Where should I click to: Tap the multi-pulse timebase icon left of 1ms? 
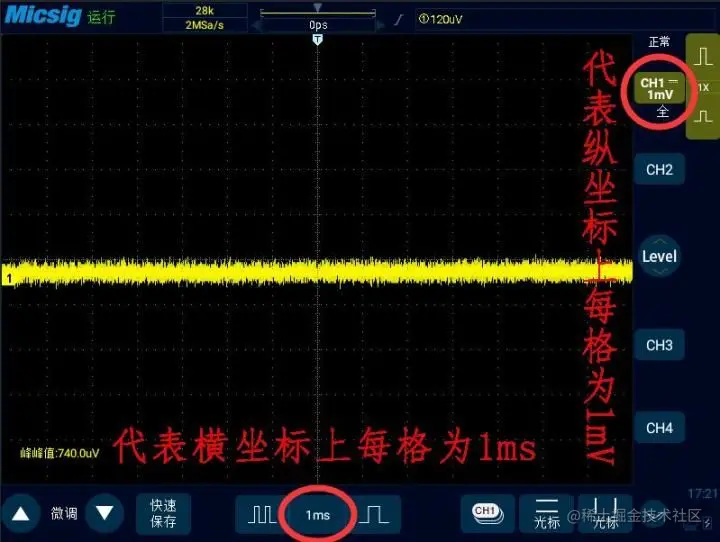(x=262, y=514)
